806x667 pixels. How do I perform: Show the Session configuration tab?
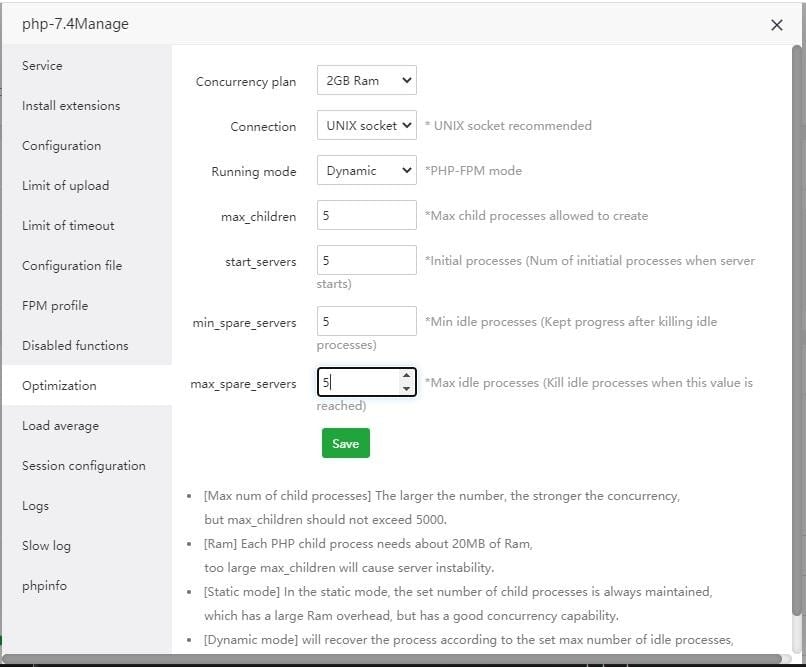click(84, 466)
